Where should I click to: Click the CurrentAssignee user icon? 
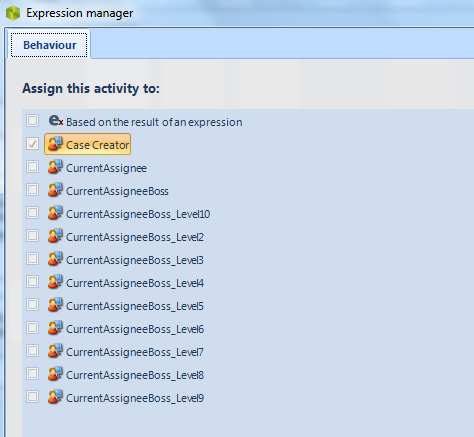pos(55,167)
